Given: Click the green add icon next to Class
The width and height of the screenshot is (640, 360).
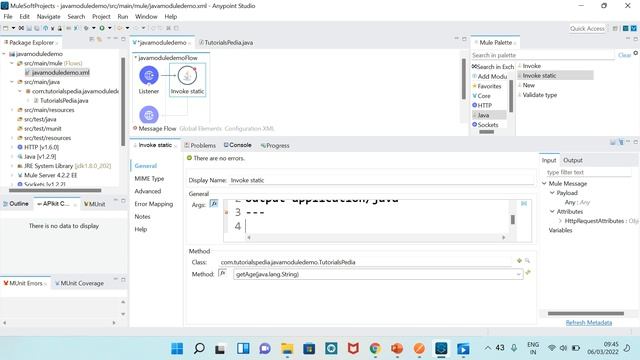Looking at the screenshot, I should 519,260.
